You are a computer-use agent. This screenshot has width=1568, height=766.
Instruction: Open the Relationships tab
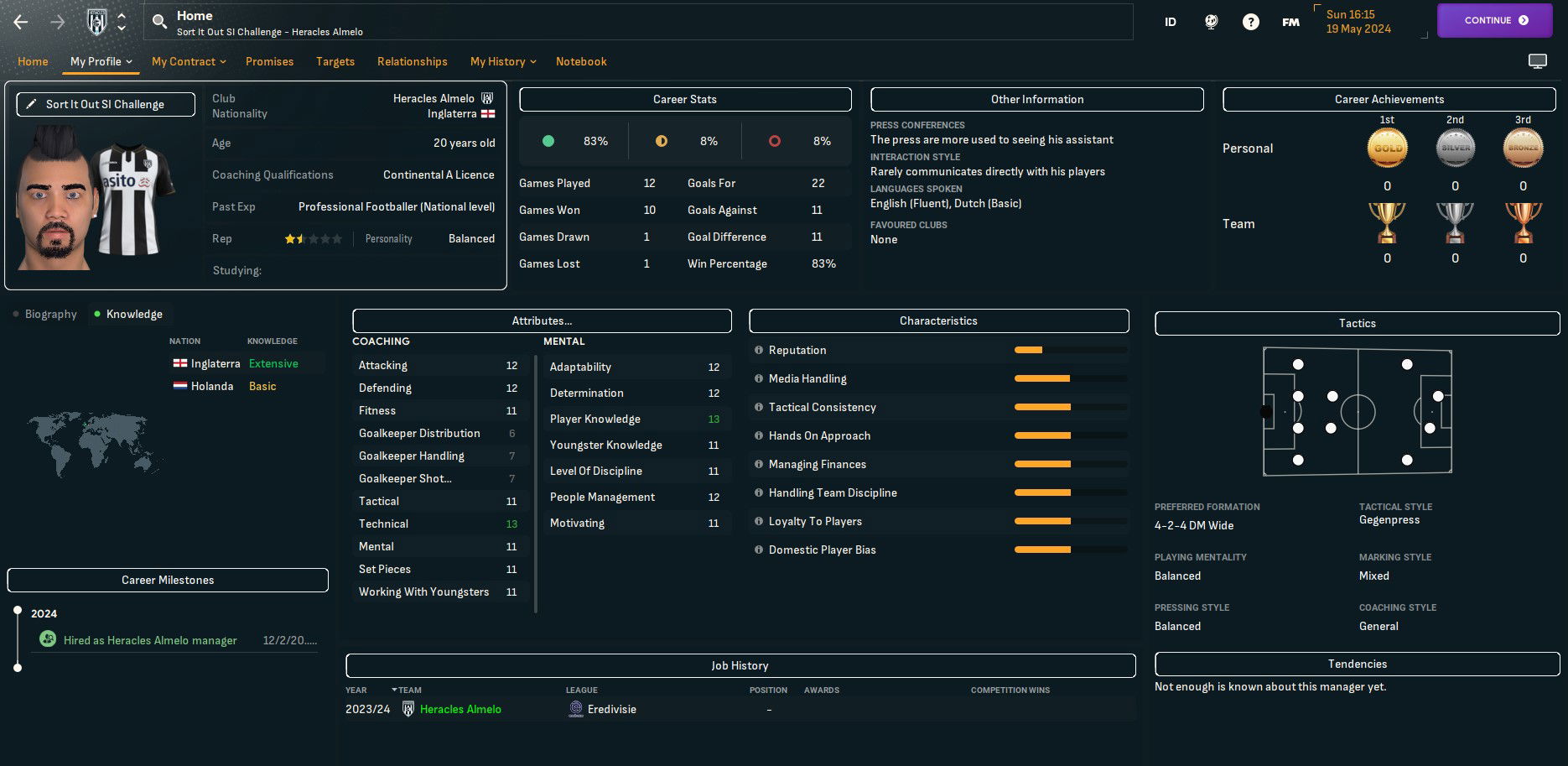click(413, 61)
